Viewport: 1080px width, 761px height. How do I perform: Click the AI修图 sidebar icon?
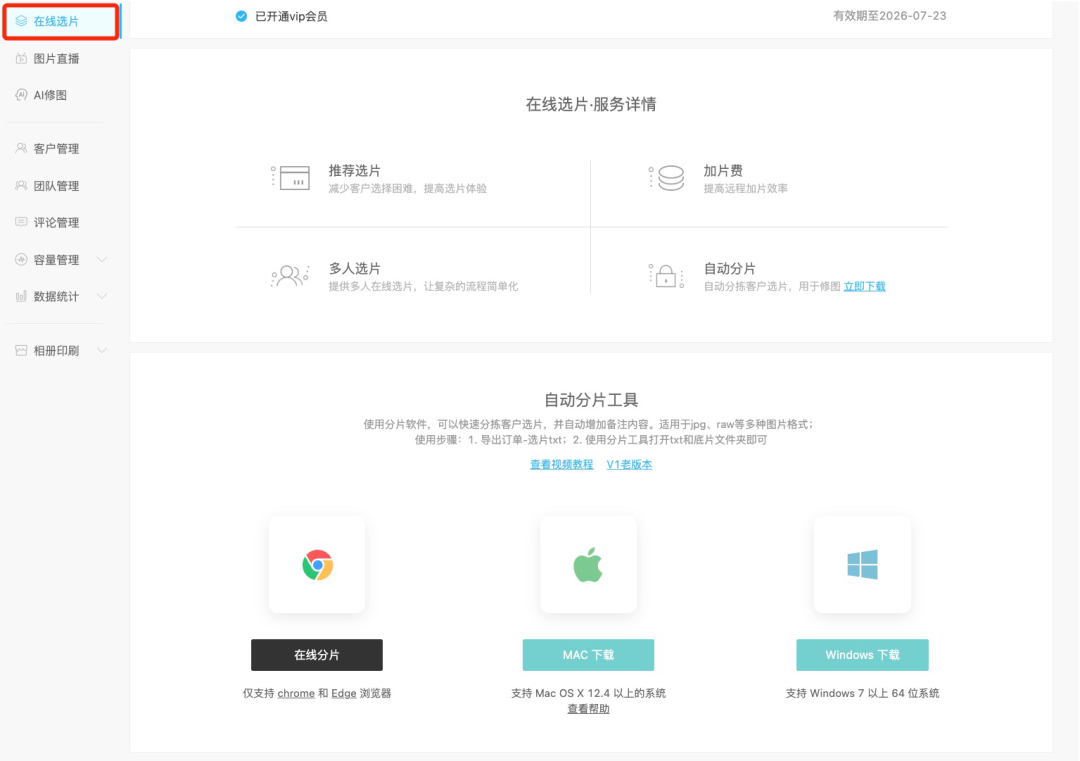tap(21, 95)
